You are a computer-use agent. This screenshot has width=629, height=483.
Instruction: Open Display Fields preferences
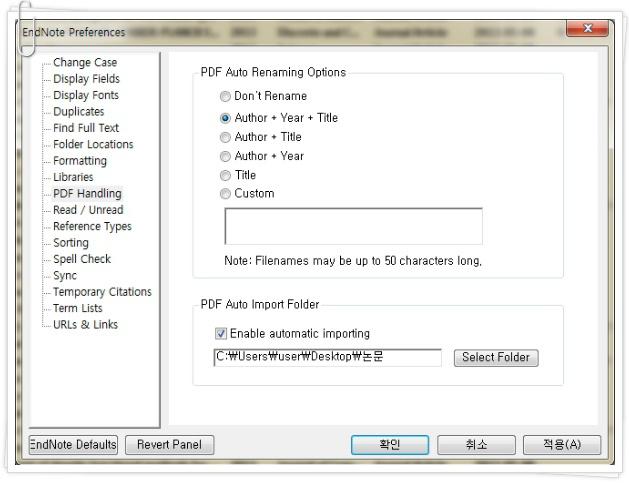[86, 79]
